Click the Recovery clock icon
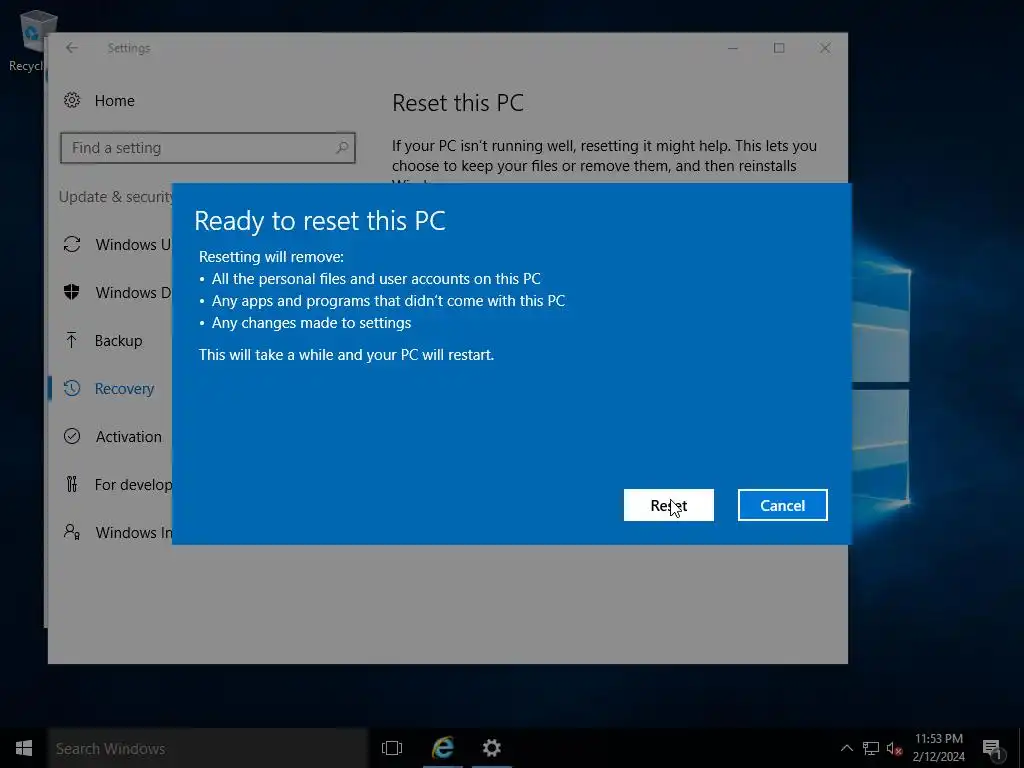Screen dimensions: 1024x768 [x=72, y=388]
